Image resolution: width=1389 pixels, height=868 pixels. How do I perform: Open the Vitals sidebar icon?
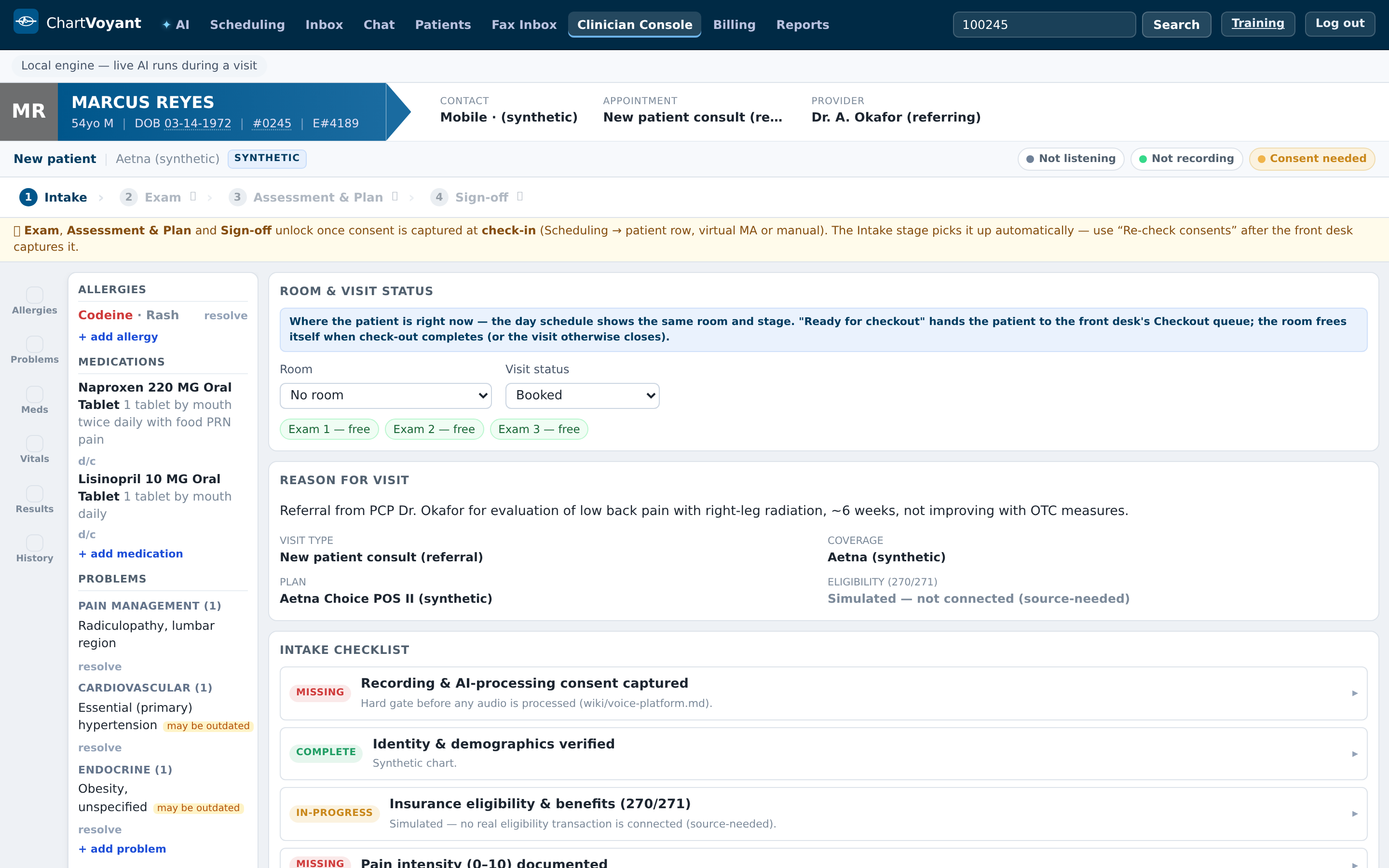click(x=34, y=450)
